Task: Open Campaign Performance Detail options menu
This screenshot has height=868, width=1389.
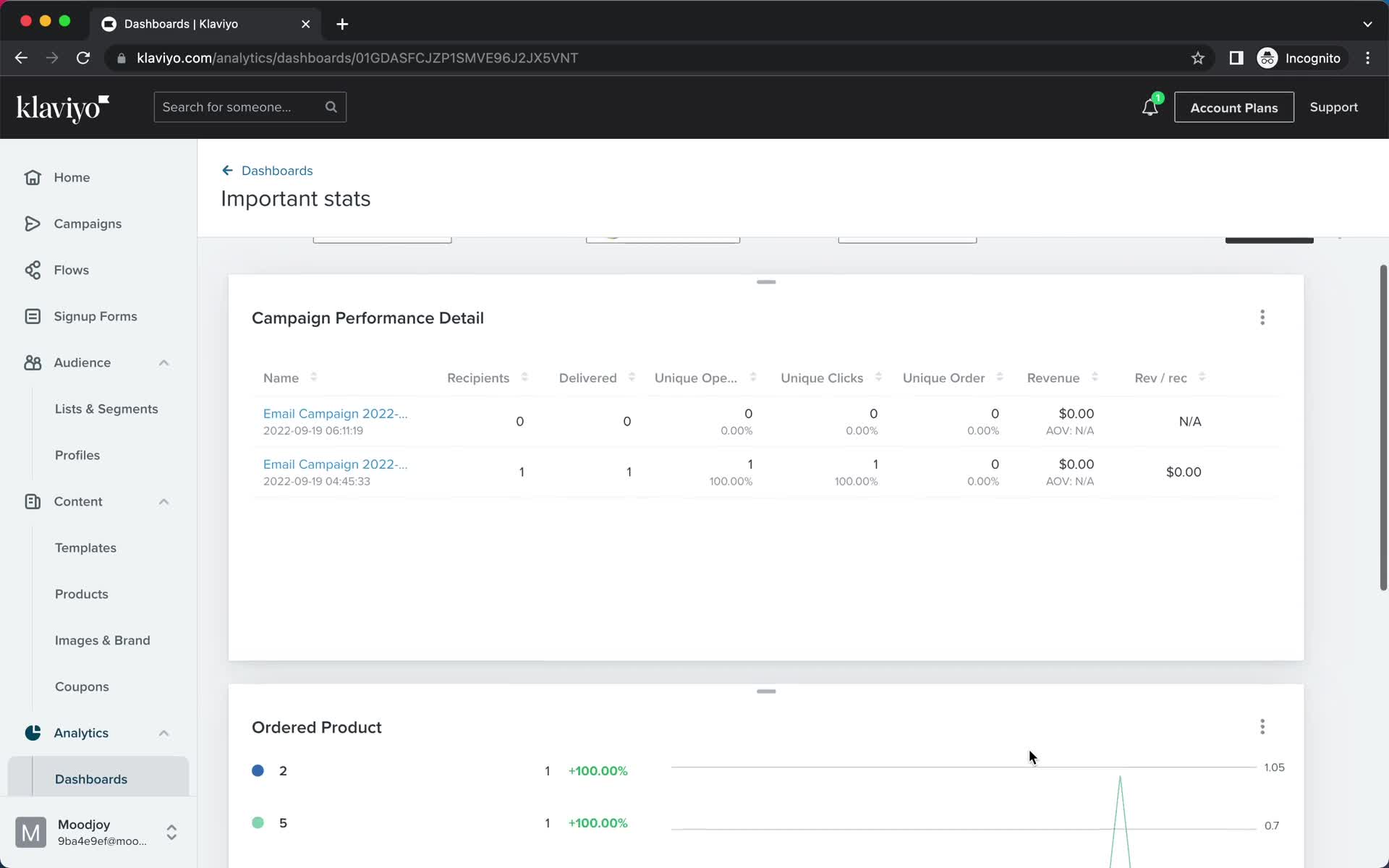Action: click(1262, 318)
